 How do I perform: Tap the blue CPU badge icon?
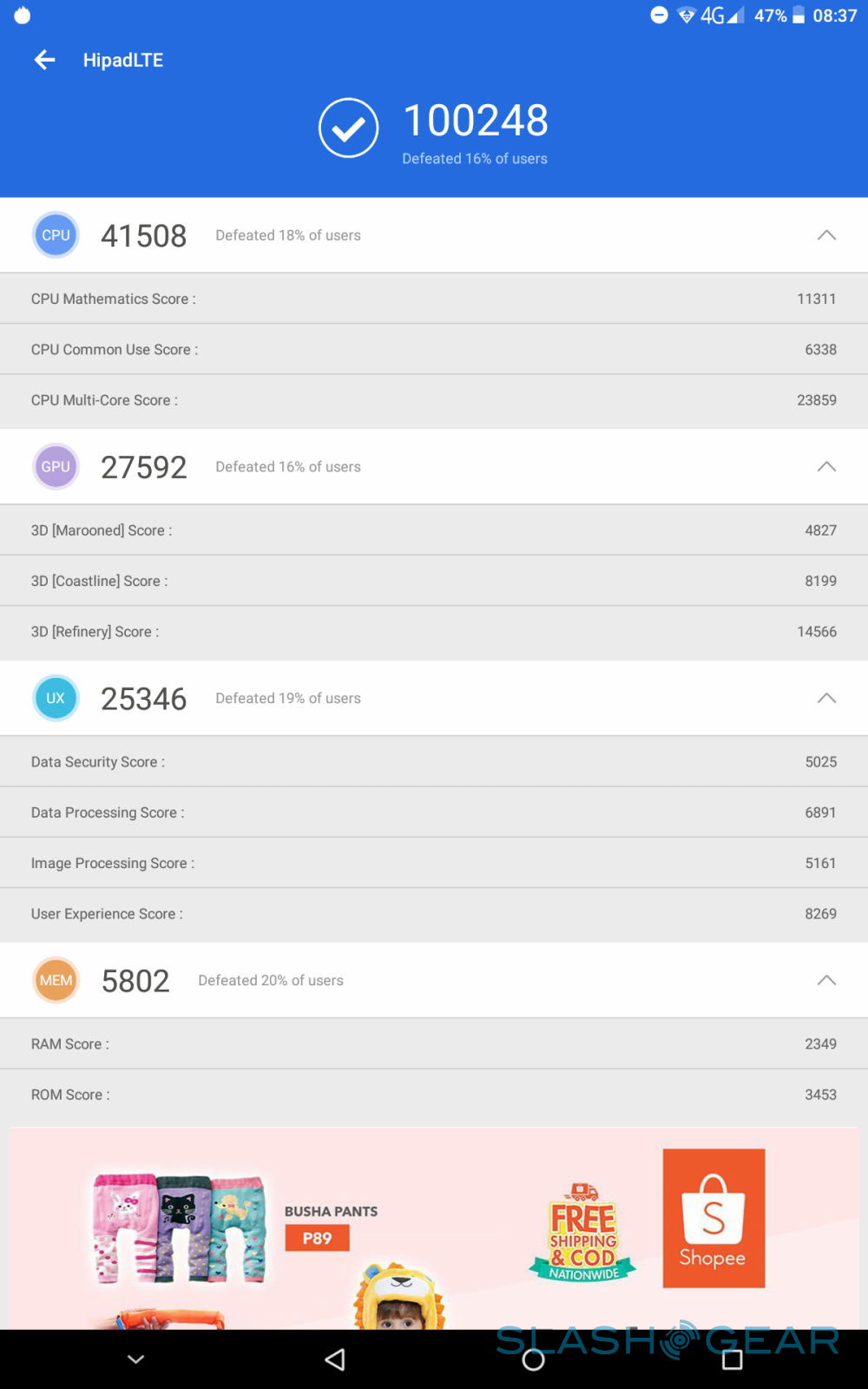point(56,235)
